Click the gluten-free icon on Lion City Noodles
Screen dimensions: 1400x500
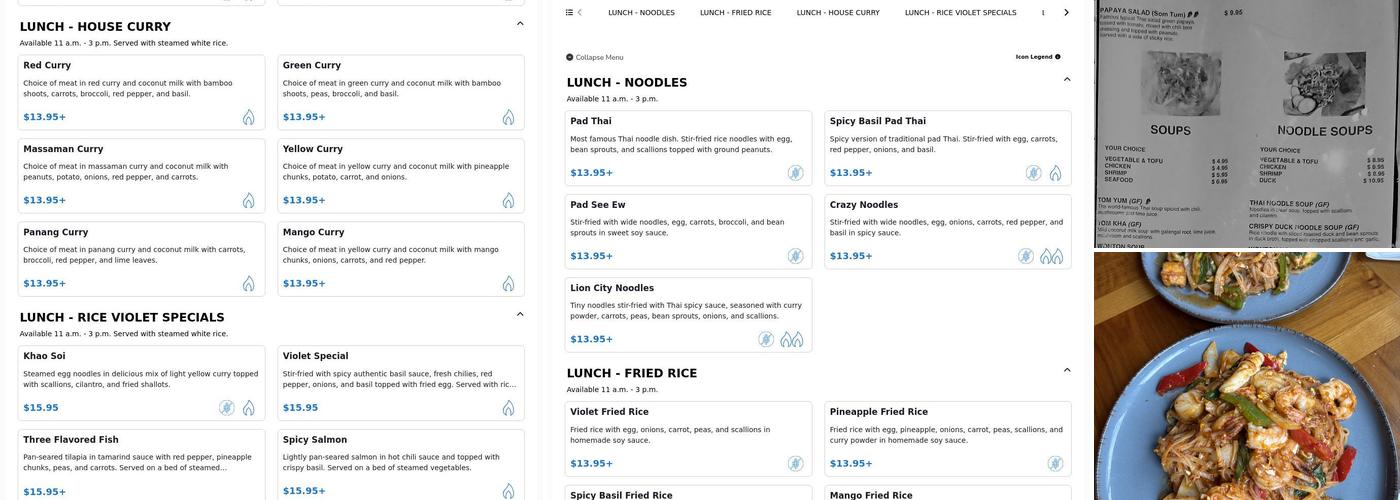(x=766, y=339)
